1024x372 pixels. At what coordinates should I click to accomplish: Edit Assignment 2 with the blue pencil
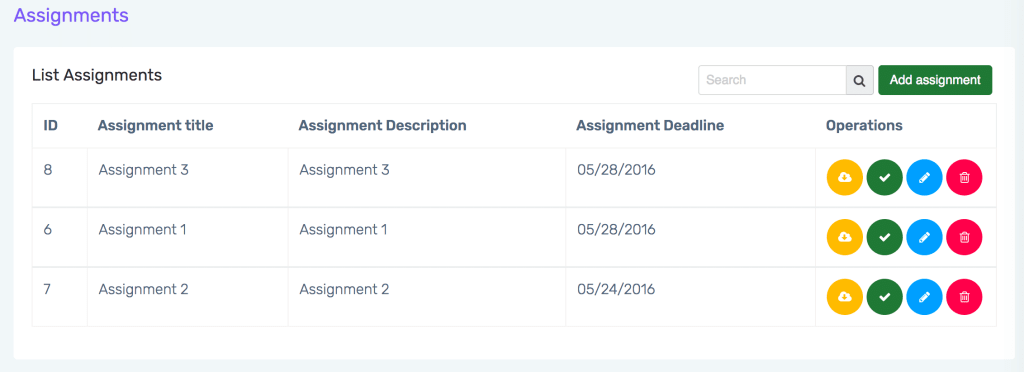click(924, 298)
